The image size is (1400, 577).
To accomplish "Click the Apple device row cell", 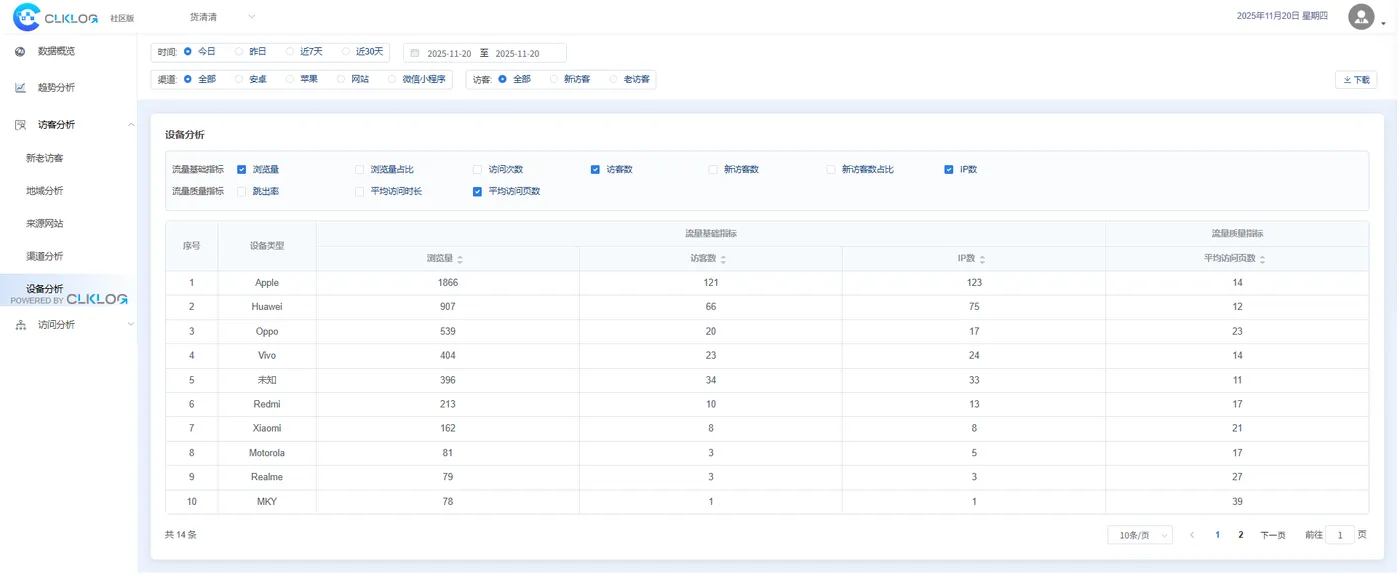I will click(x=267, y=283).
